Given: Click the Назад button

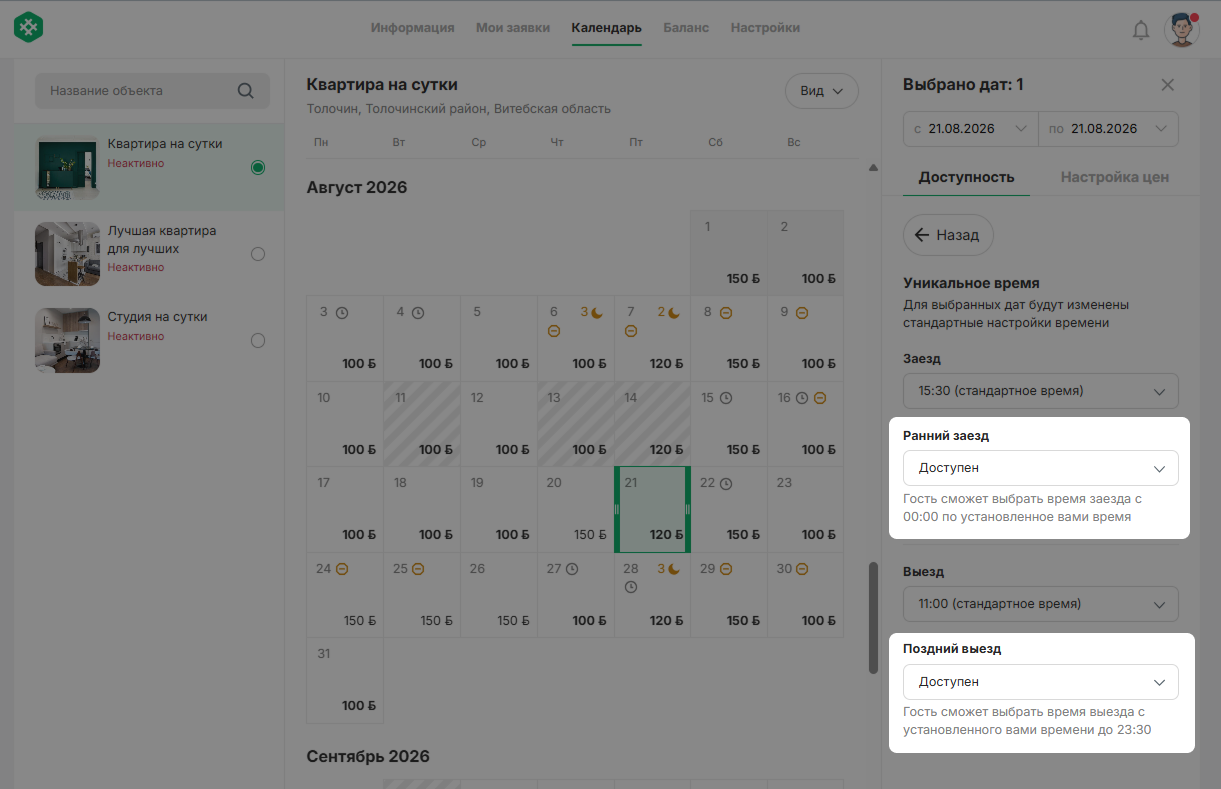Looking at the screenshot, I should 948,235.
